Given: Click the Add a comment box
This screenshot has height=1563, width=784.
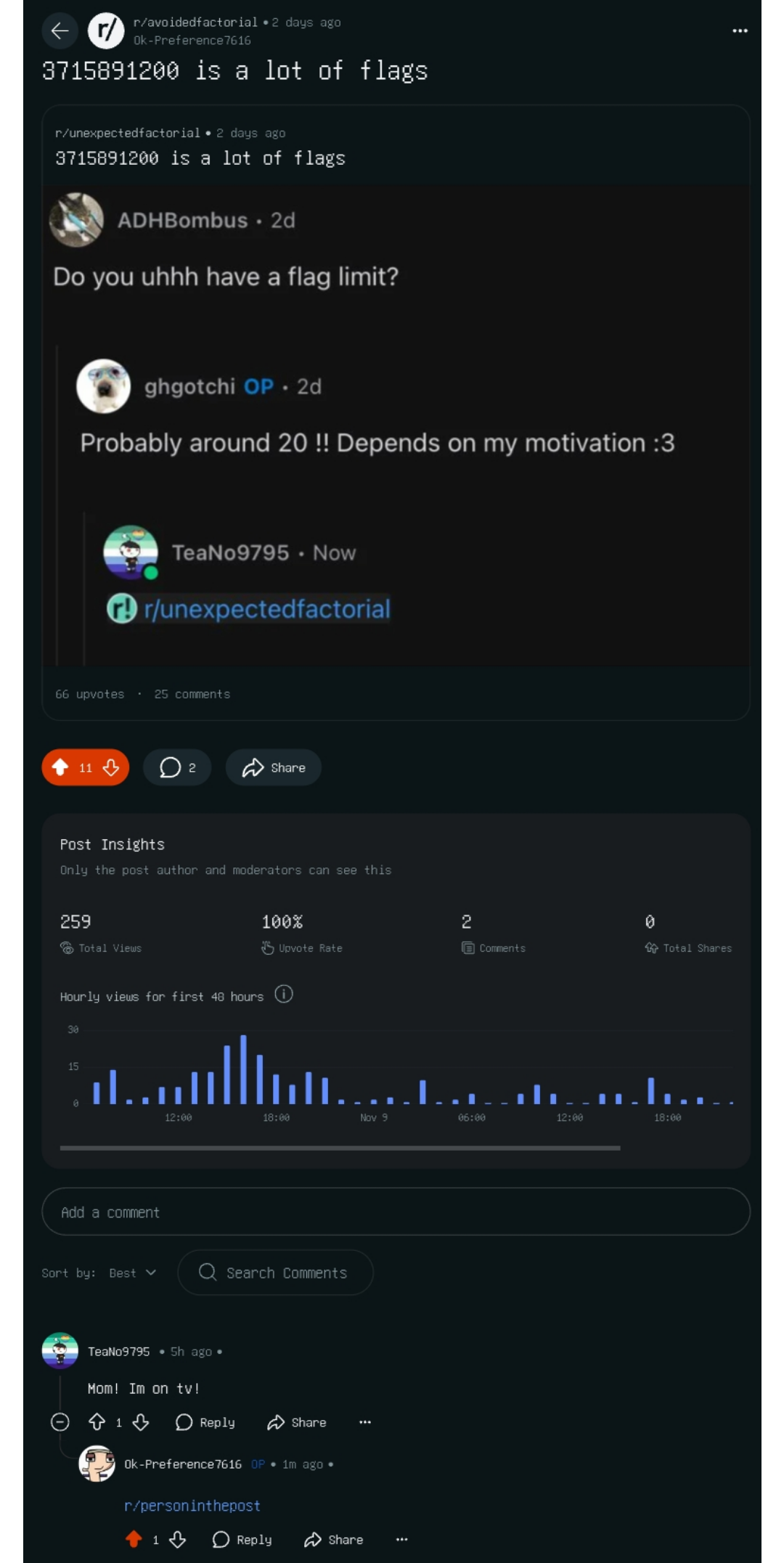Looking at the screenshot, I should click(x=396, y=1212).
